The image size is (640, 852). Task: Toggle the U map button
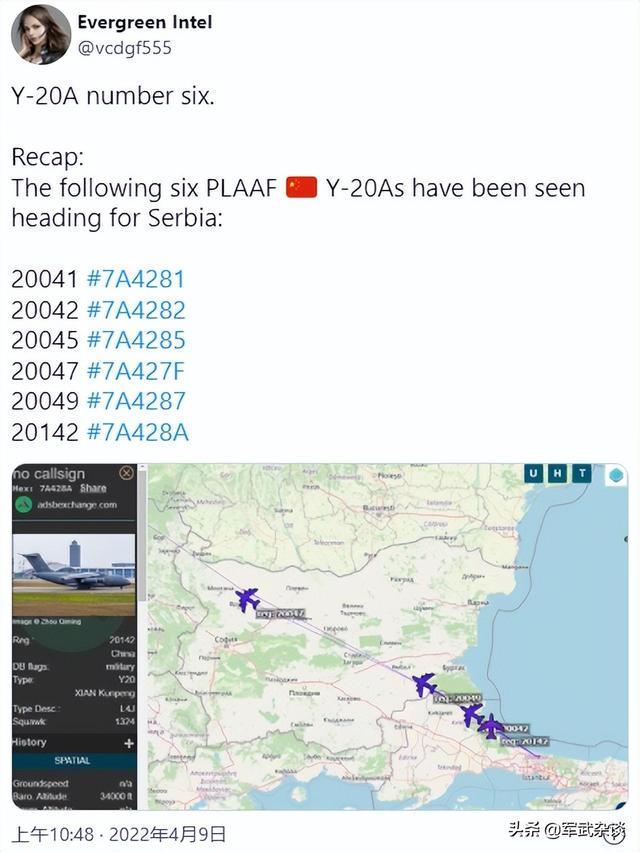click(x=534, y=474)
